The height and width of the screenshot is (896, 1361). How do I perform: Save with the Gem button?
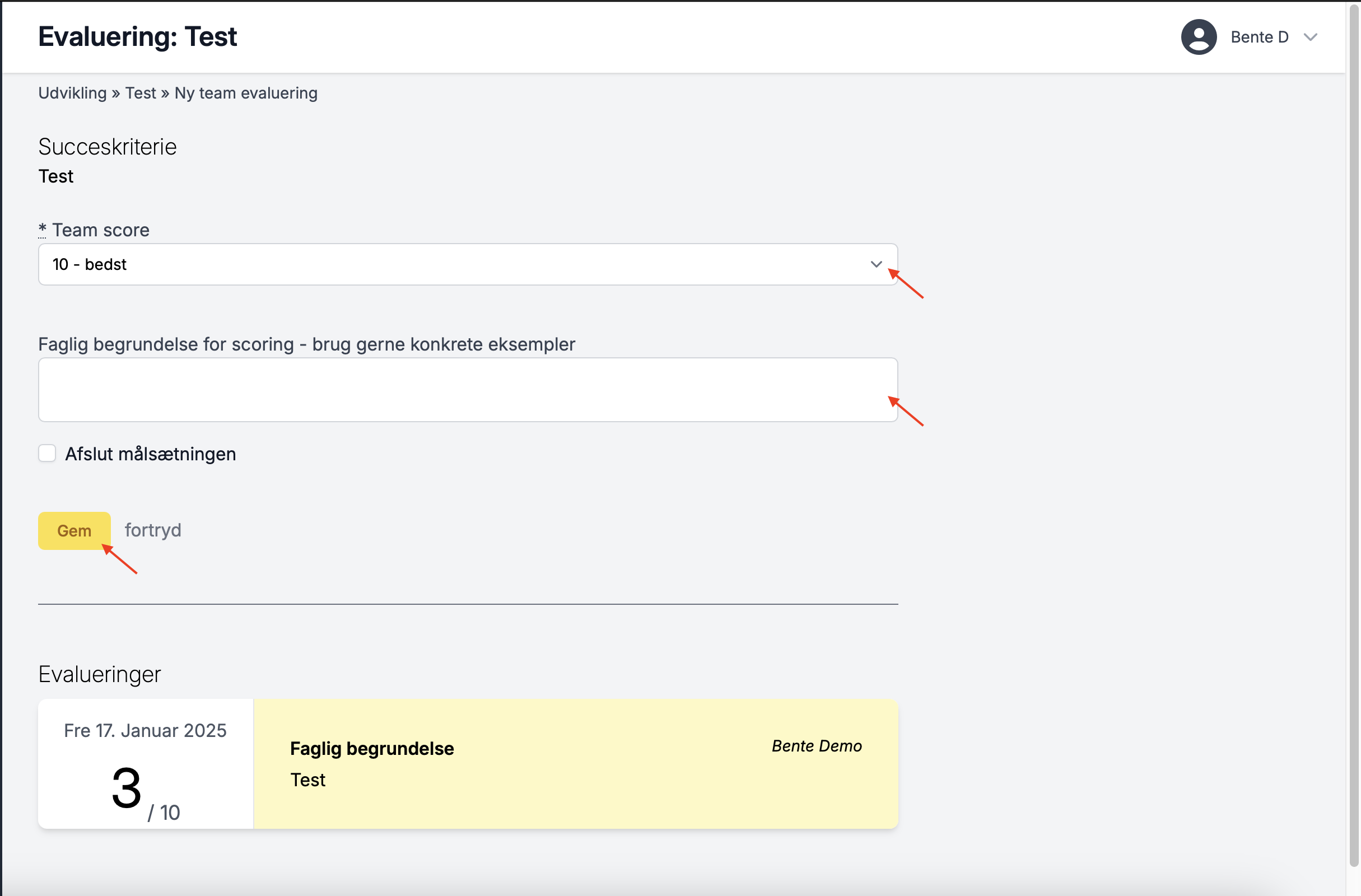pos(74,531)
